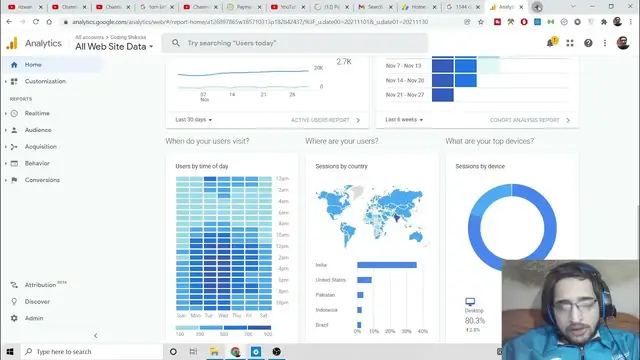Click the Sessions by device donut chart
Viewport: 640px width, 360px height.
[512, 227]
